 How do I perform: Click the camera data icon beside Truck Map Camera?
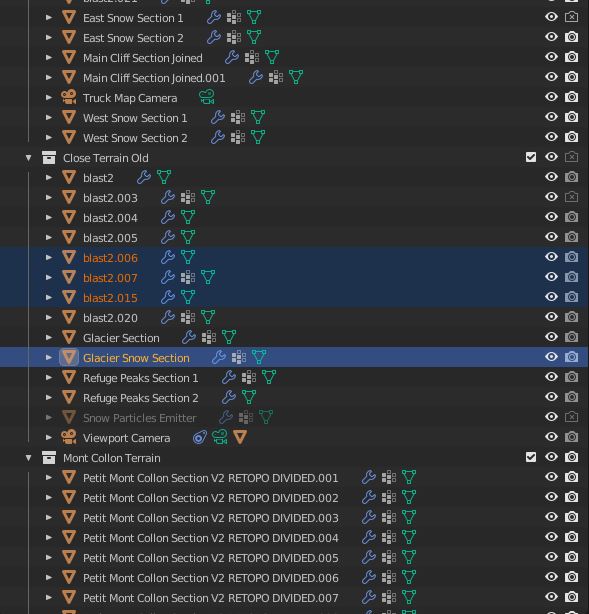pyautogui.click(x=207, y=98)
